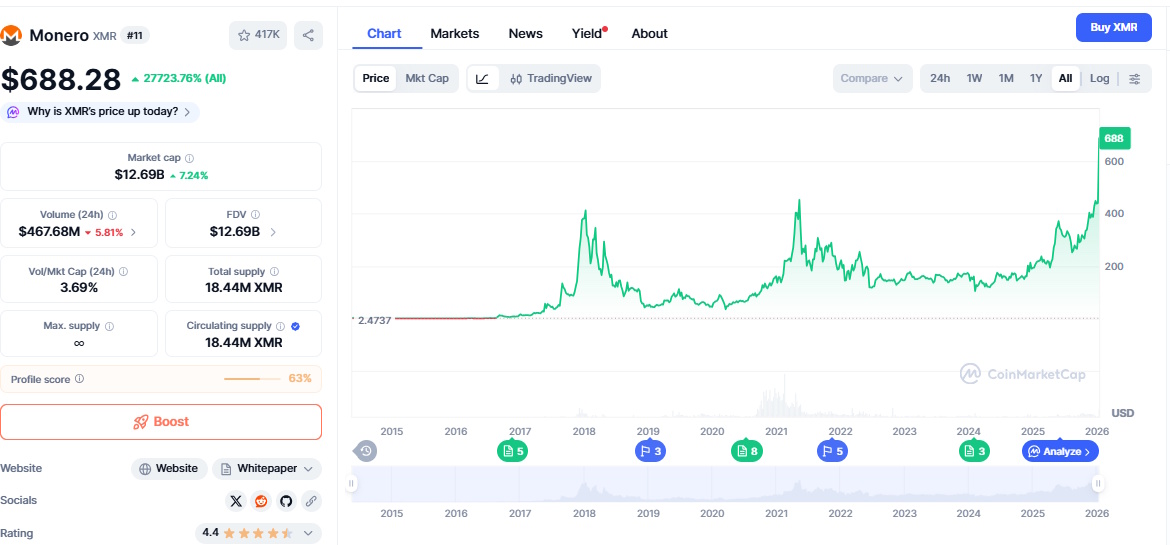Switch chart to Mkt Cap view
Viewport: 1170px width, 545px height.
(427, 79)
